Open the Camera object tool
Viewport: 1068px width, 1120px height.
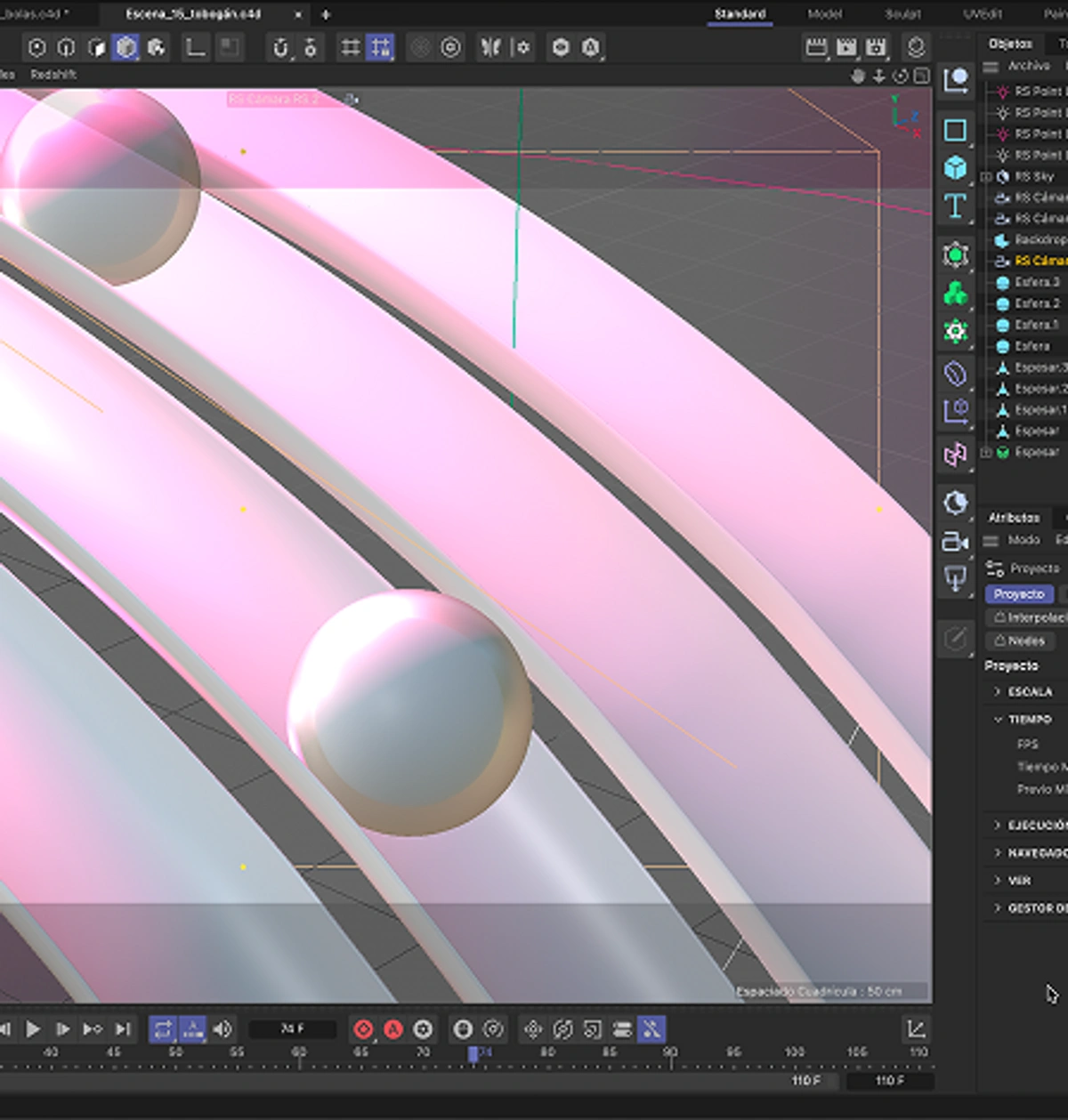[x=955, y=541]
